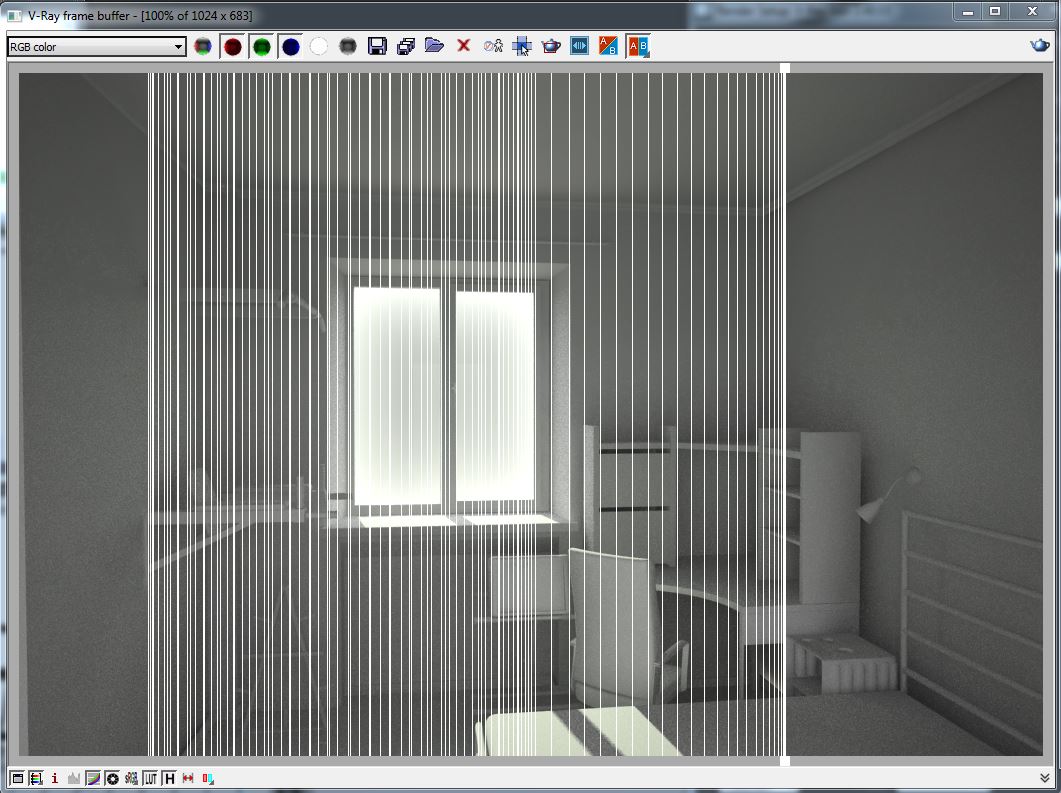The image size is (1061, 793).
Task: Toggle the blue channel button
Action: click(x=290, y=46)
